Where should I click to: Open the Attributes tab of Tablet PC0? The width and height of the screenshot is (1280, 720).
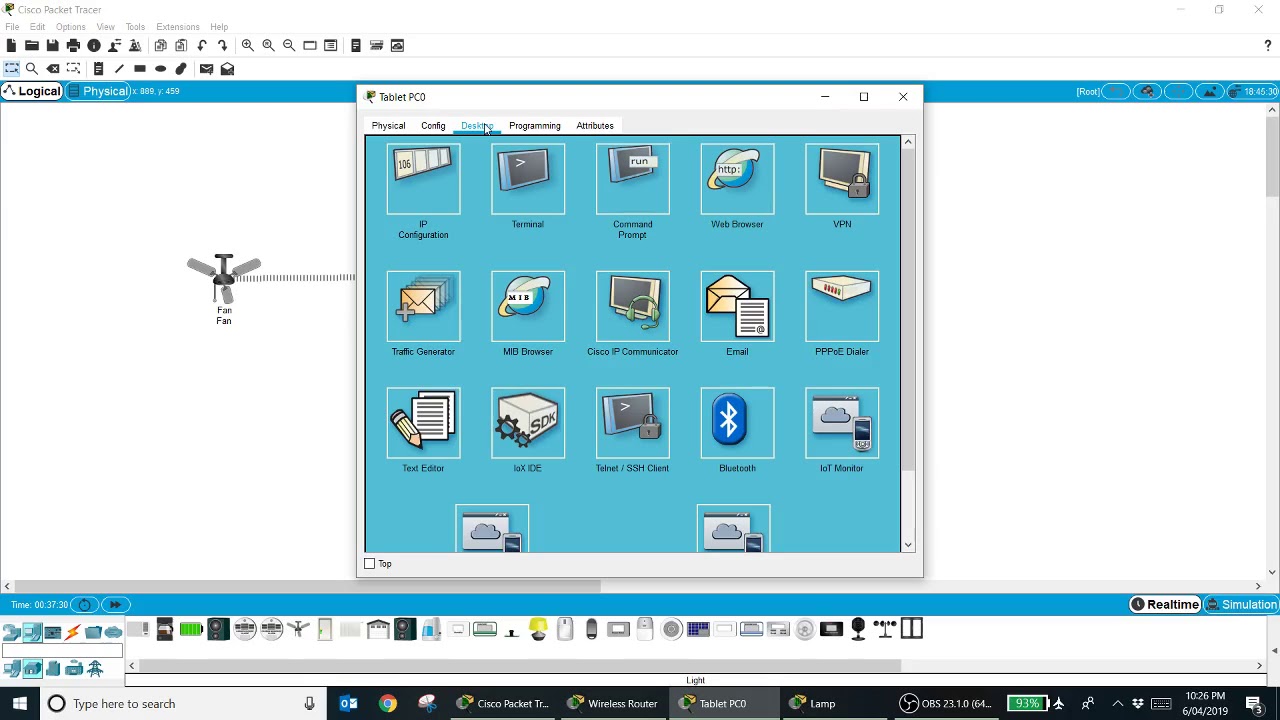[595, 126]
